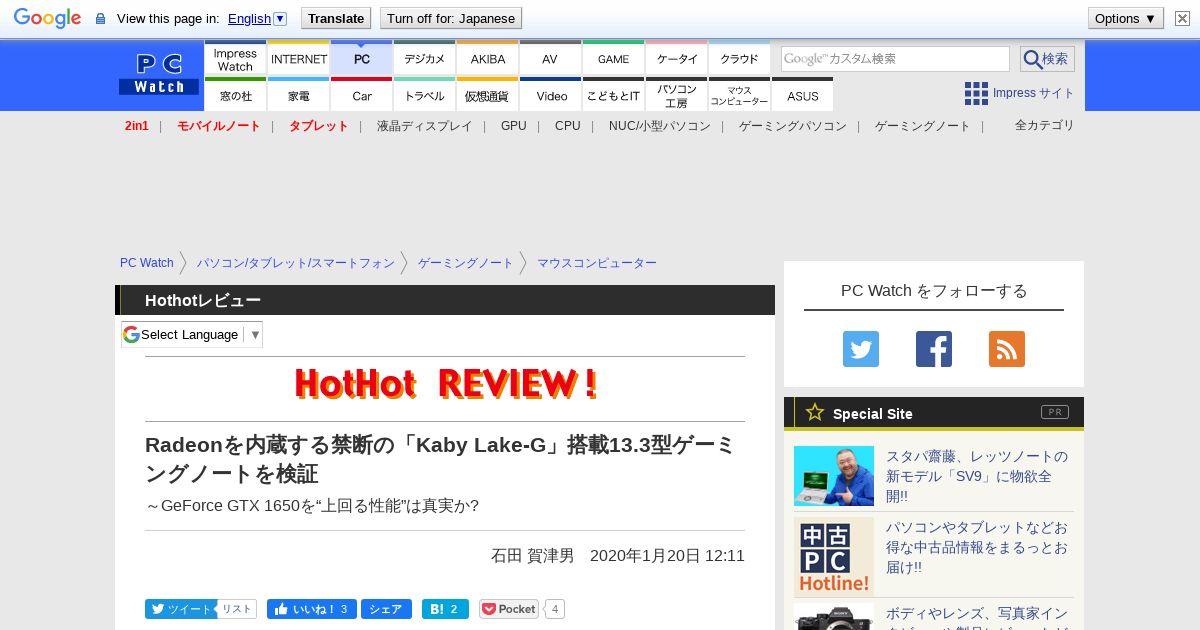This screenshot has height=630, width=1200.
Task: Close the Google Translate bar
Action: click(x=1182, y=18)
